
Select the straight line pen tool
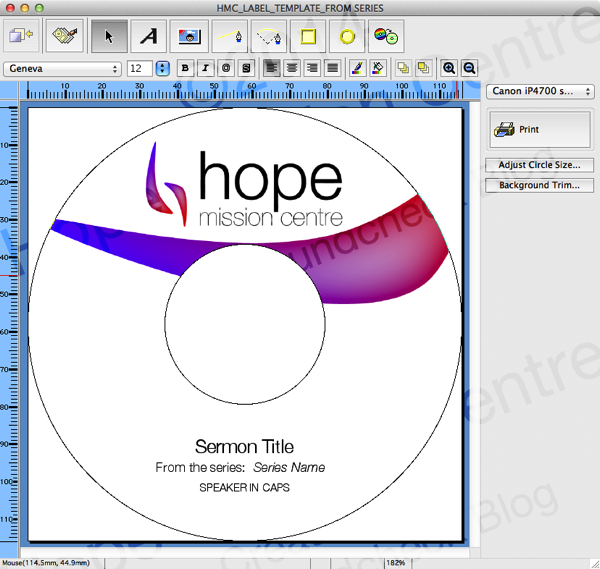pos(230,37)
